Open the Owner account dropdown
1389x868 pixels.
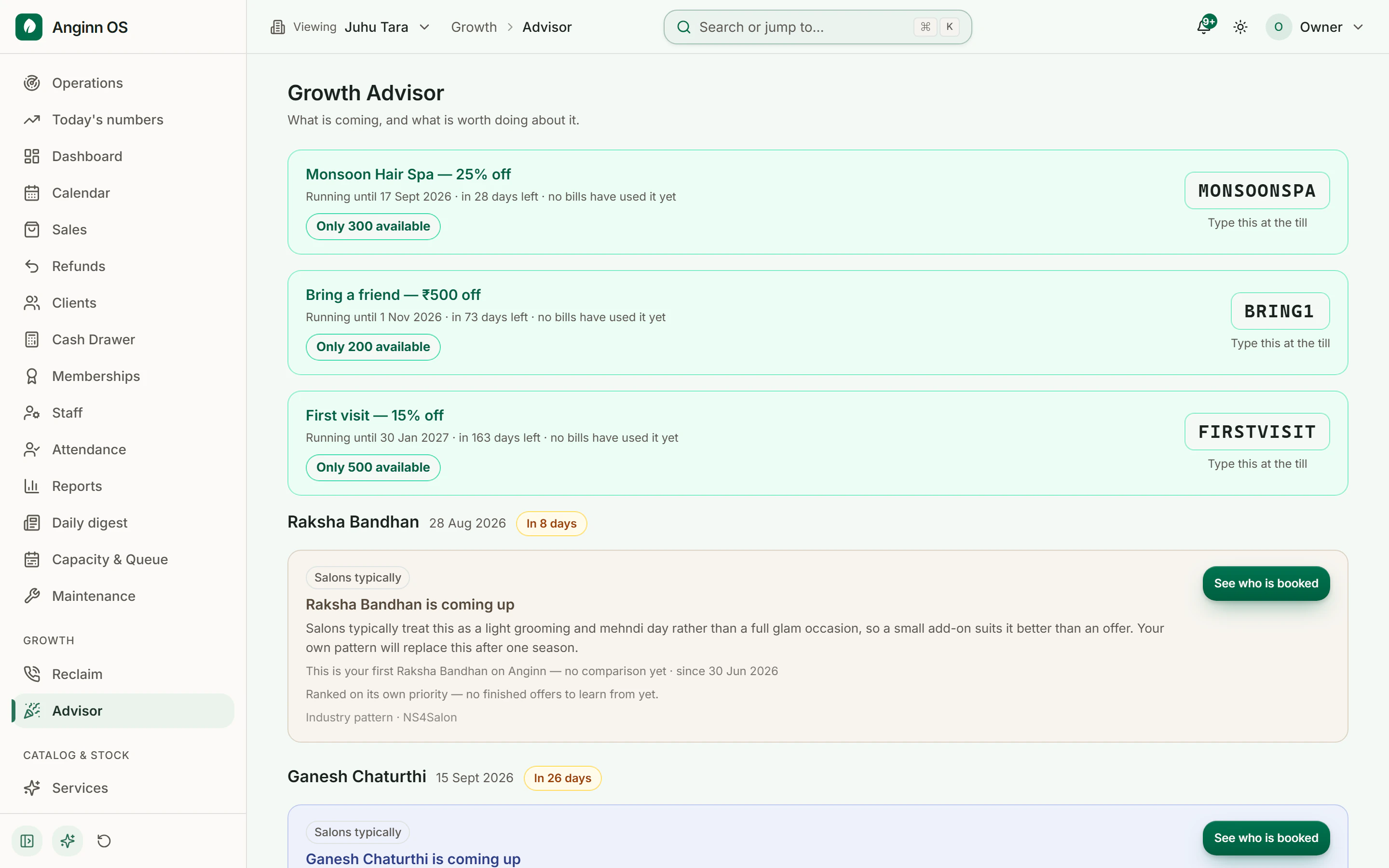[x=1314, y=27]
